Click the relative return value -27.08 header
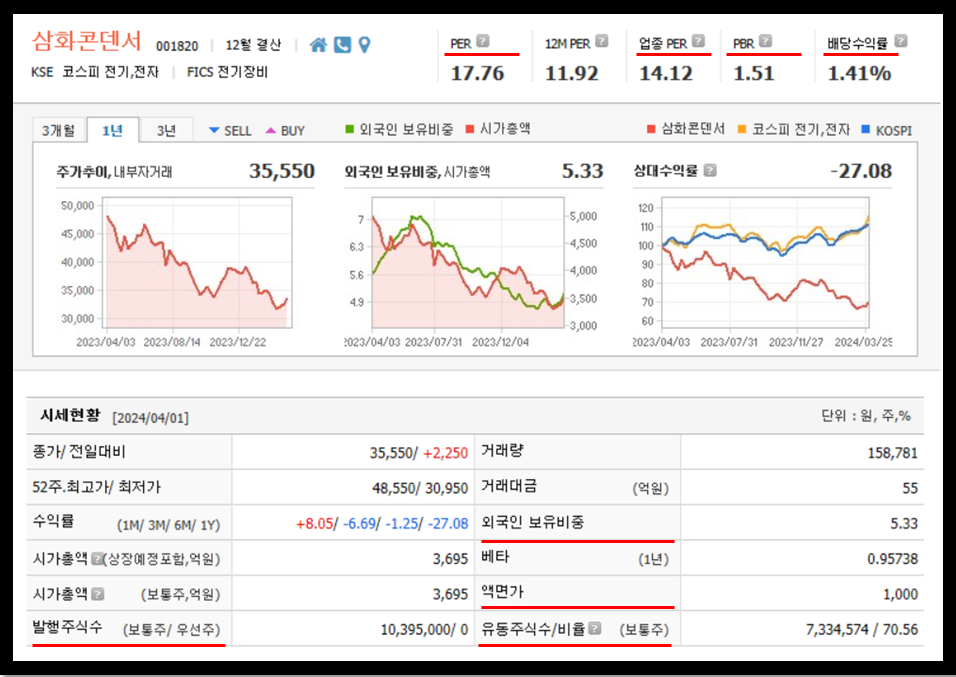 (861, 171)
